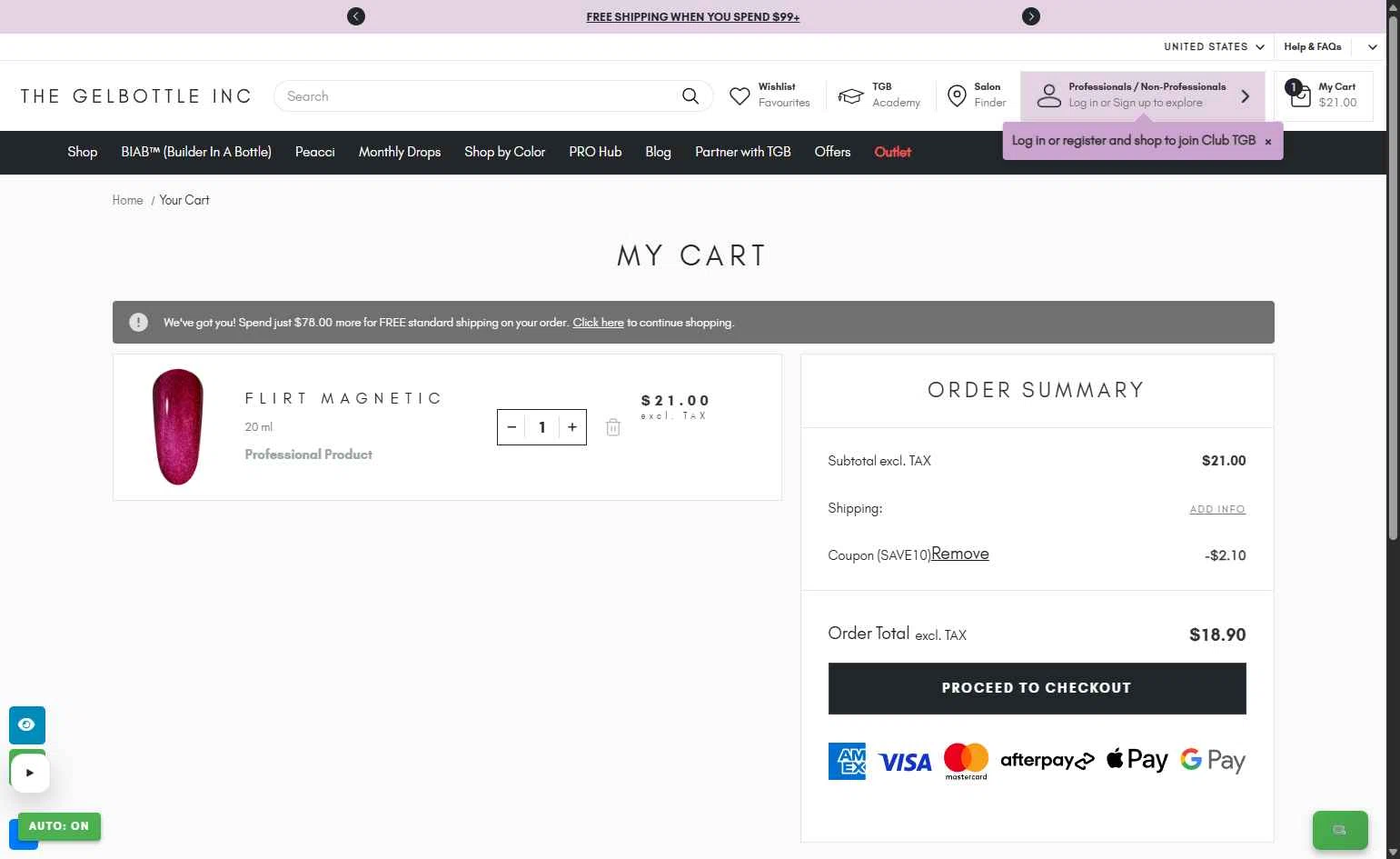Expand Professionals login panel chevron
Screen dimensions: 1400x859
click(1245, 95)
